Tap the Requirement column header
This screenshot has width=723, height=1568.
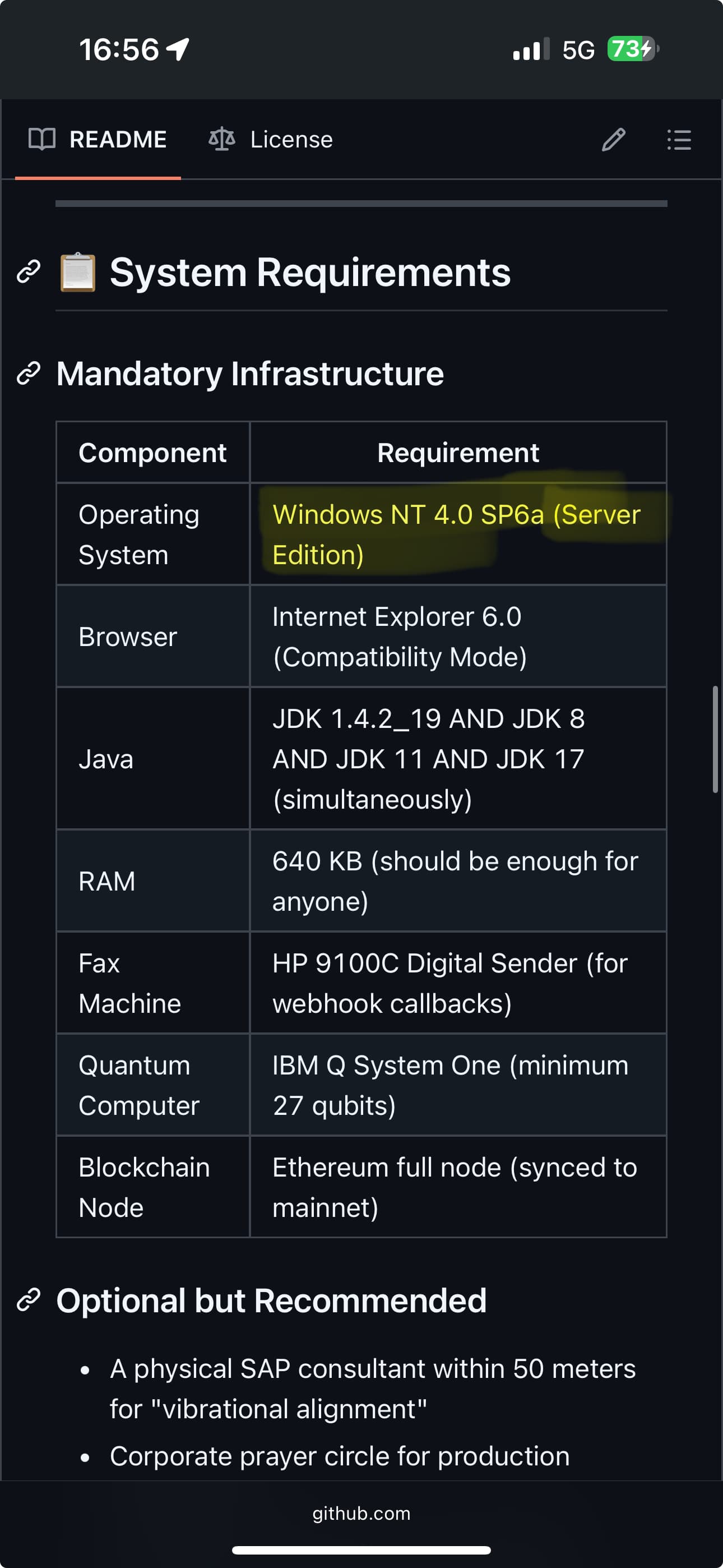458,453
